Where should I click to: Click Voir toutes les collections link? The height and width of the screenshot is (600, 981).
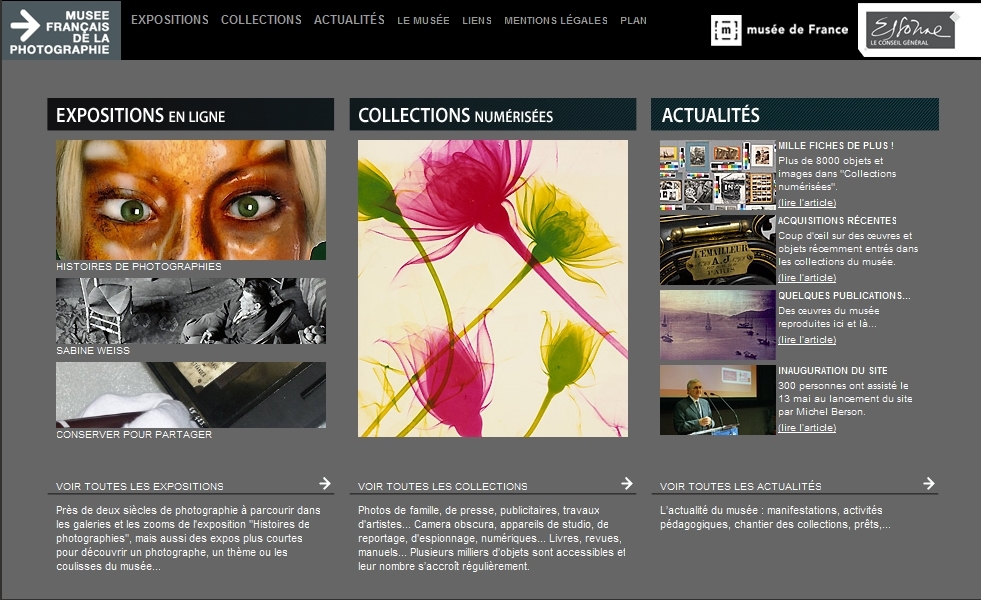(442, 486)
